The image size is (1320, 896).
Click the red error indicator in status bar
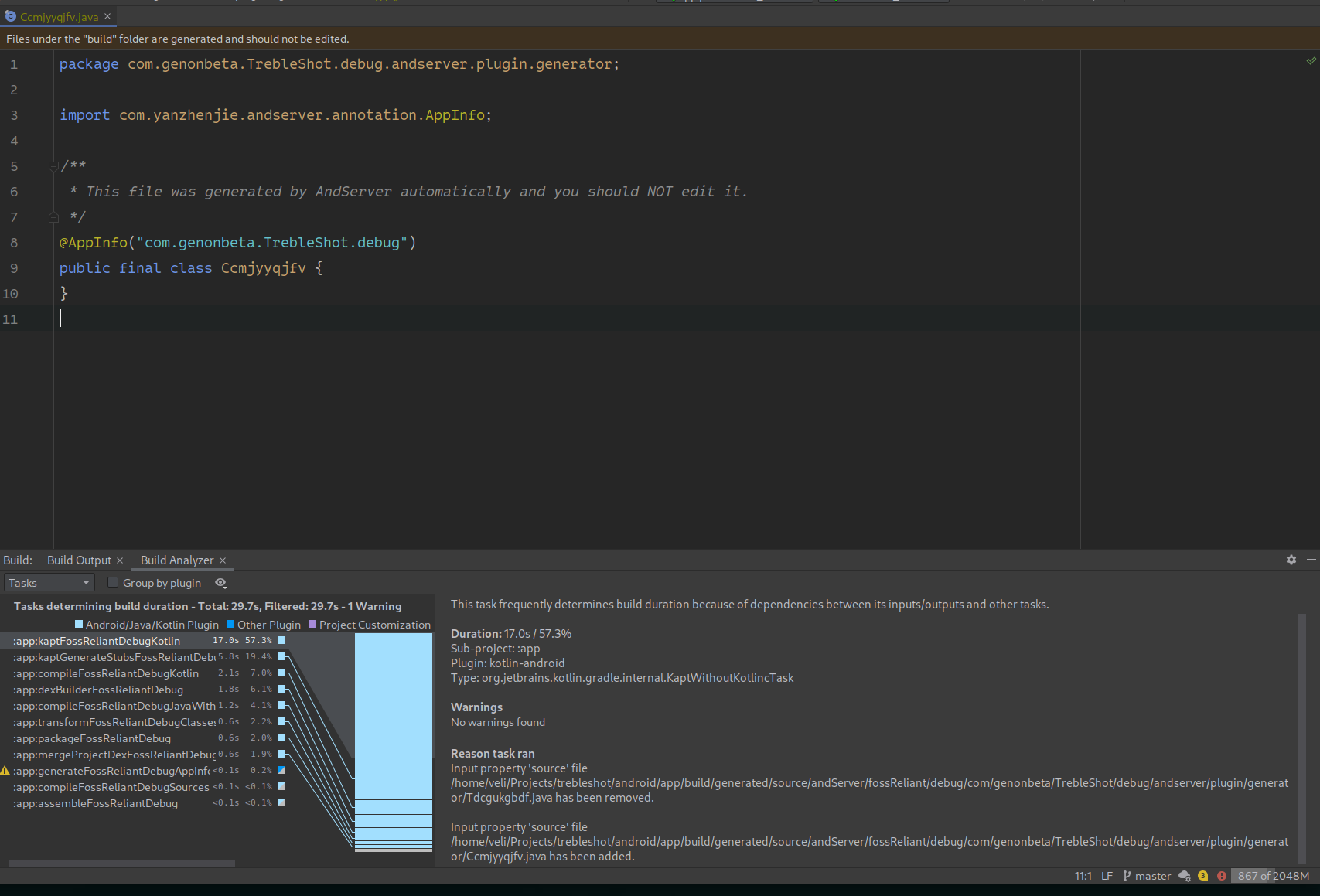coord(1221,876)
